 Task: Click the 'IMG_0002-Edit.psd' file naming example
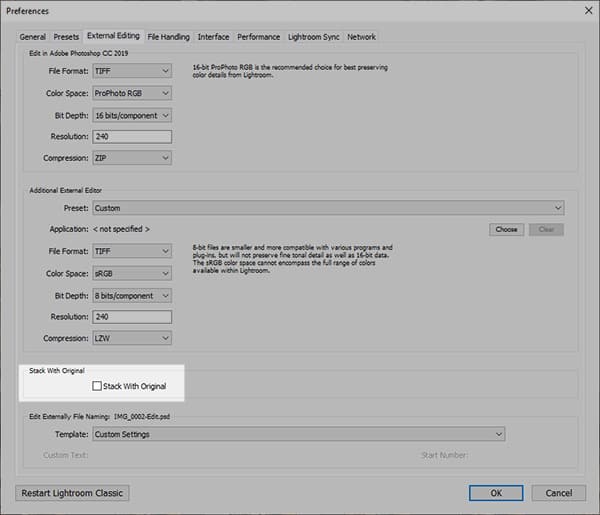(142, 416)
